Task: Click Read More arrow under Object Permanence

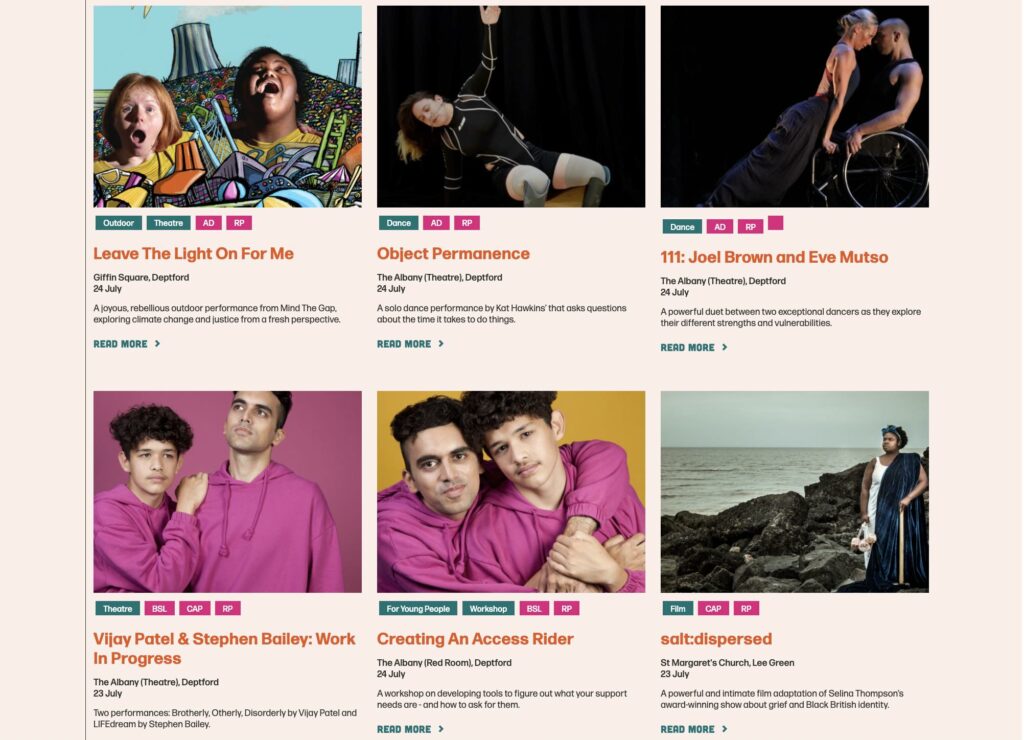Action: coord(441,344)
